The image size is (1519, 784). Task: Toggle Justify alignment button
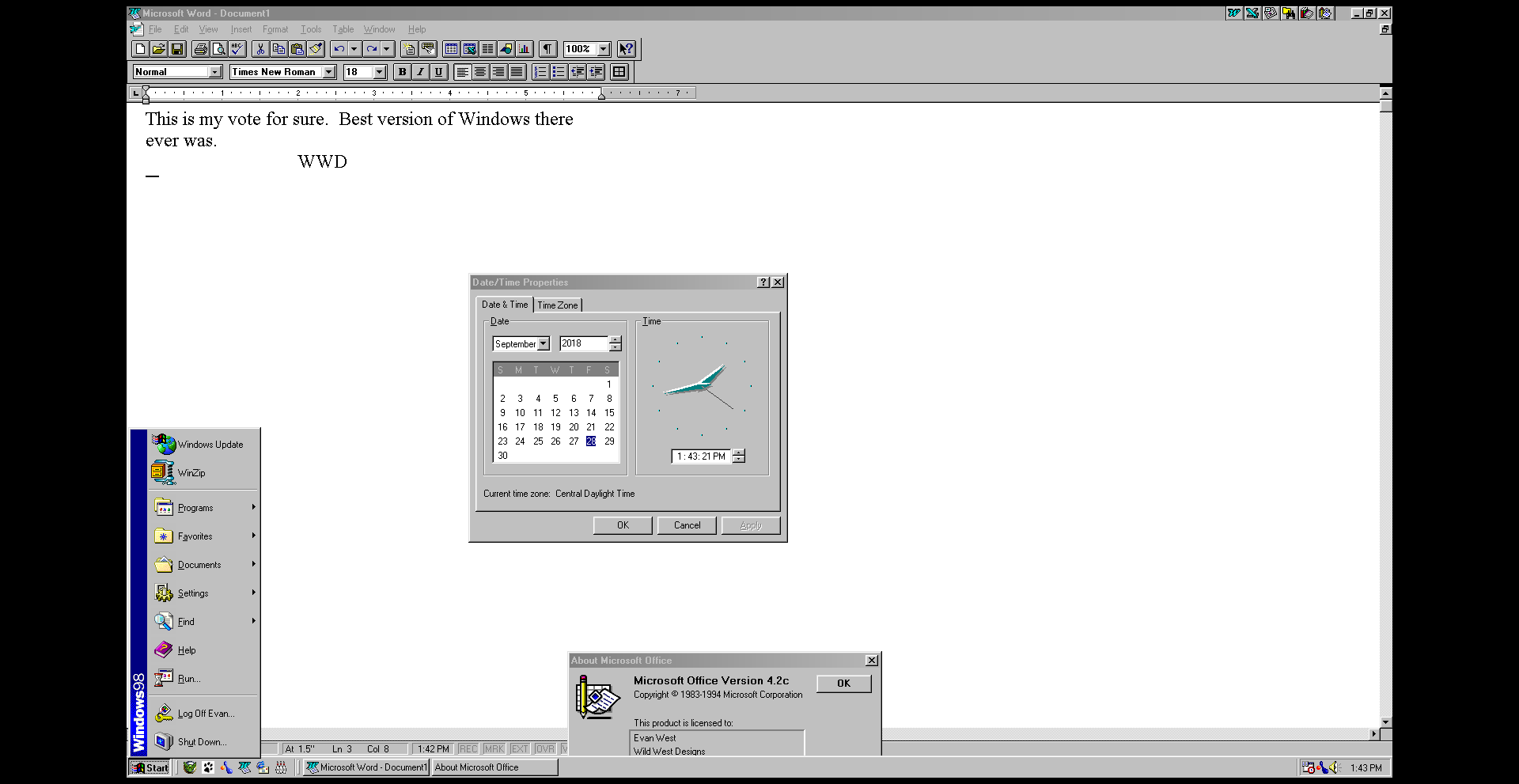[517, 72]
